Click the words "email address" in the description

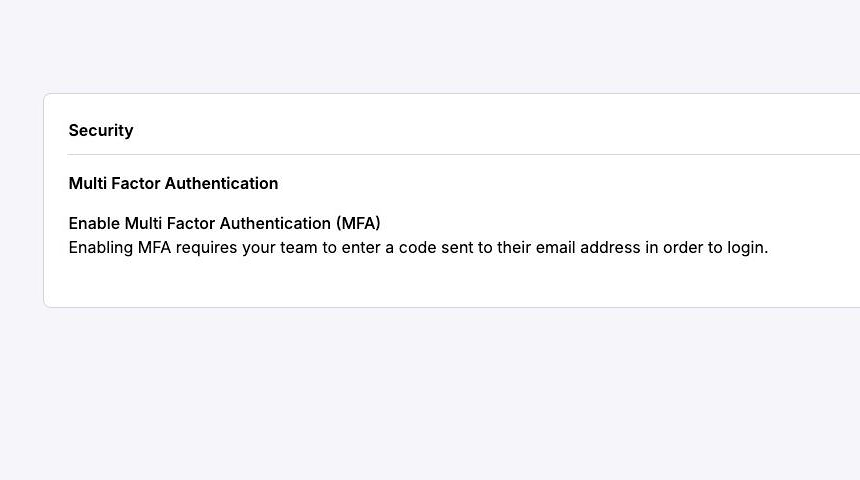point(588,248)
